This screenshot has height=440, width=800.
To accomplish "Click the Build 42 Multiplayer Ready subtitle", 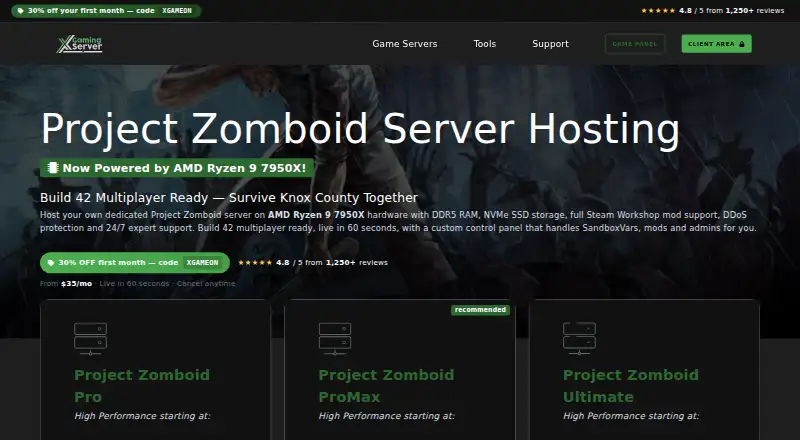I will tap(229, 198).
